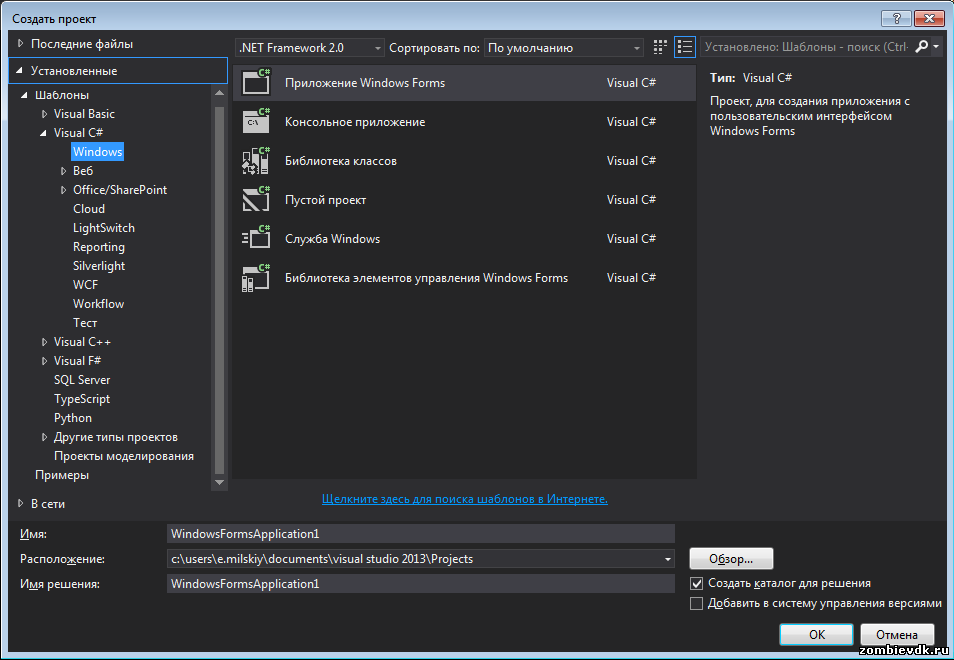Collapse the 'Шаблоны' tree node
The height and width of the screenshot is (660, 954).
coord(24,95)
